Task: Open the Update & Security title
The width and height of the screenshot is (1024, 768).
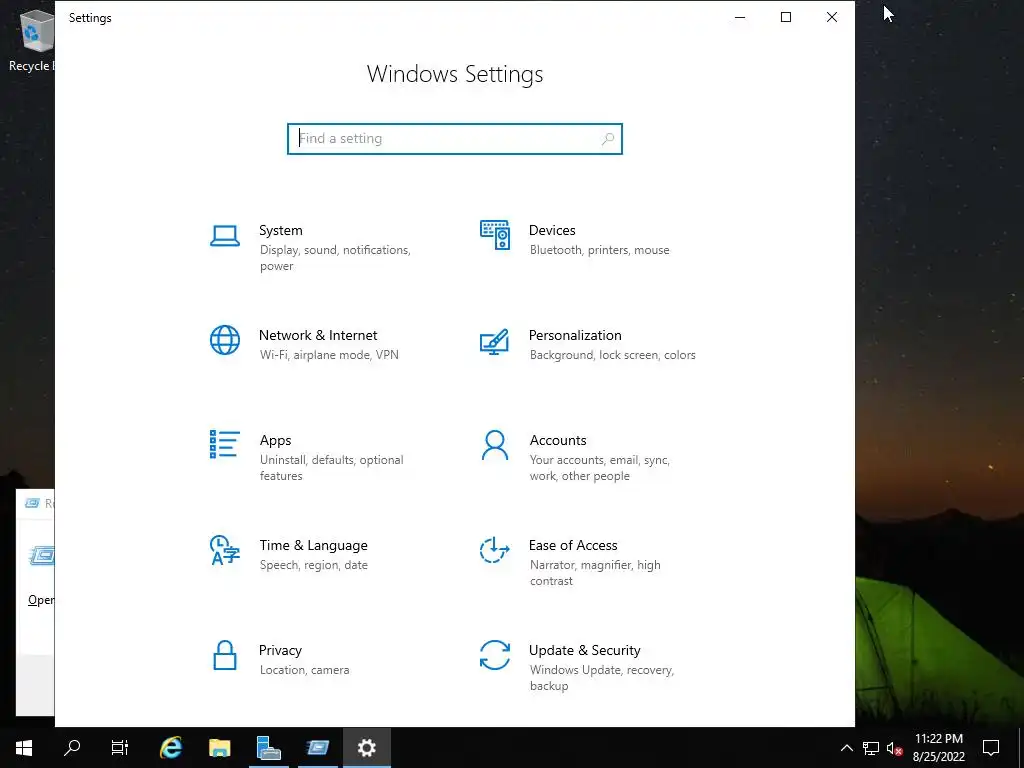Action: point(584,650)
